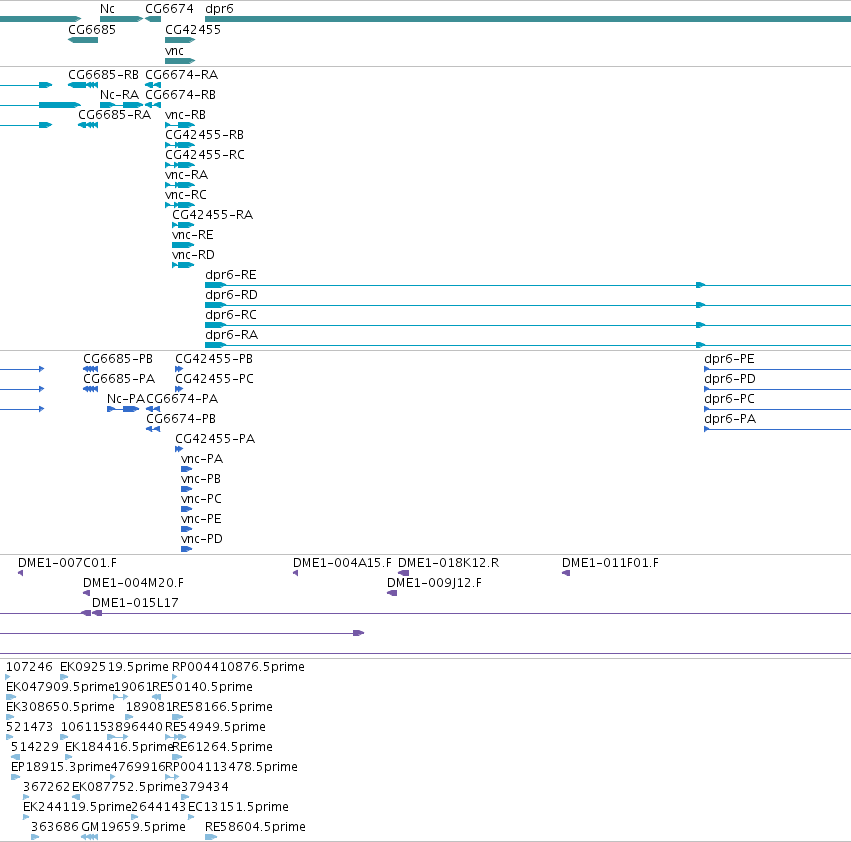Click clone DME1-015L17
The width and height of the screenshot is (851, 842).
135,603
